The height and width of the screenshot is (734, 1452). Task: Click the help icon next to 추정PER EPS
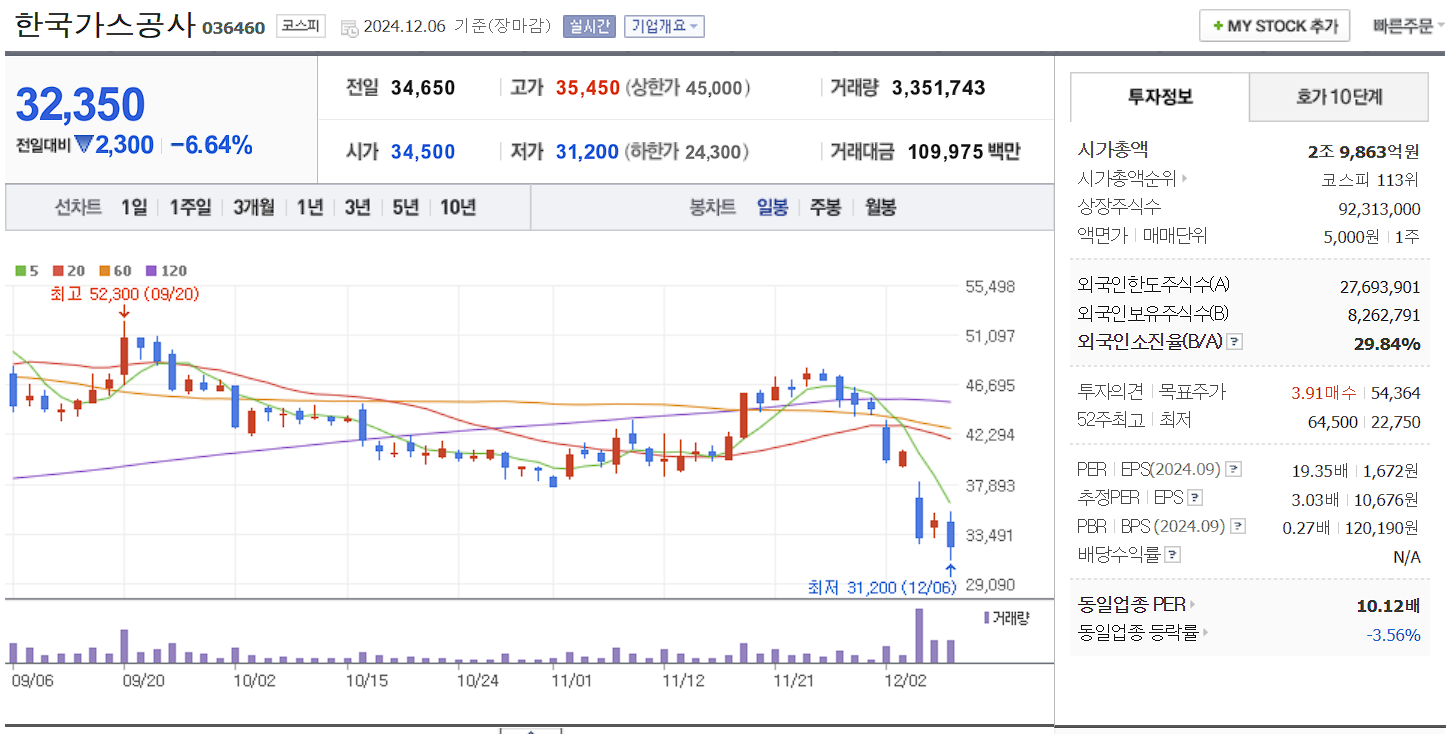pos(1195,497)
